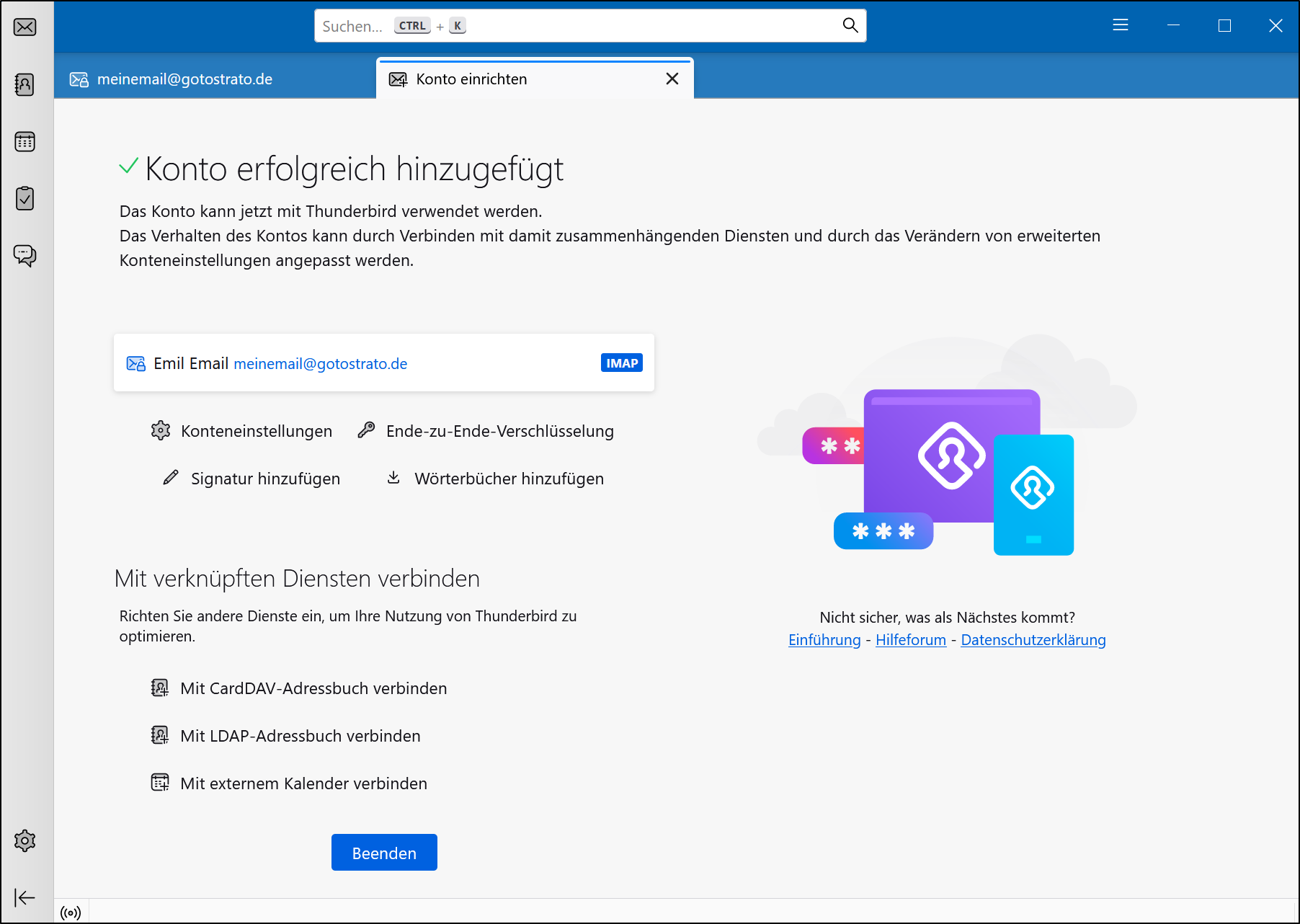Screen dimensions: 1300x924
Task: Click inside the Suchen search field
Action: [x=576, y=25]
